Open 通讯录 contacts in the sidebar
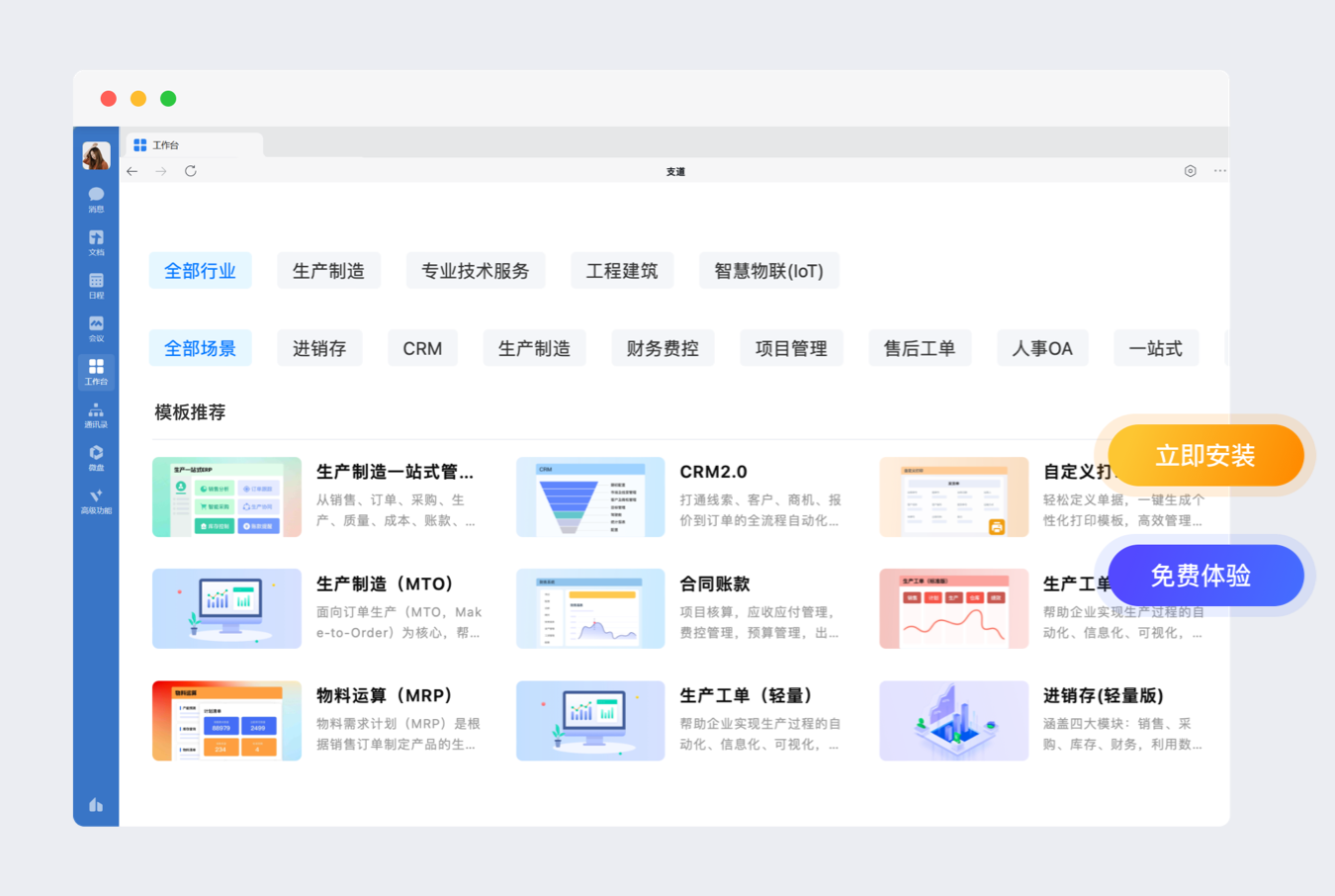The height and width of the screenshot is (896, 1335). click(x=96, y=414)
